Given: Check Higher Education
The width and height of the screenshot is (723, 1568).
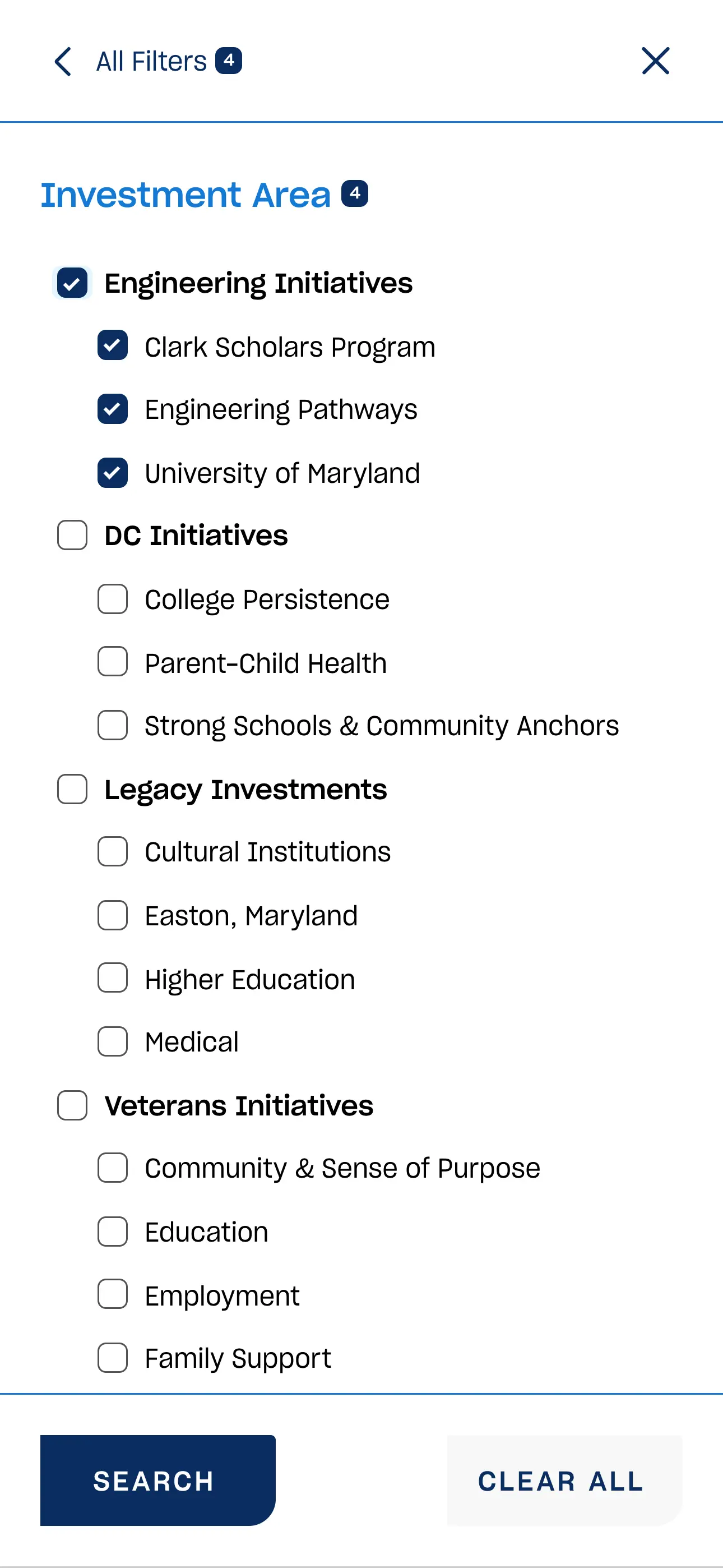Looking at the screenshot, I should [x=113, y=979].
